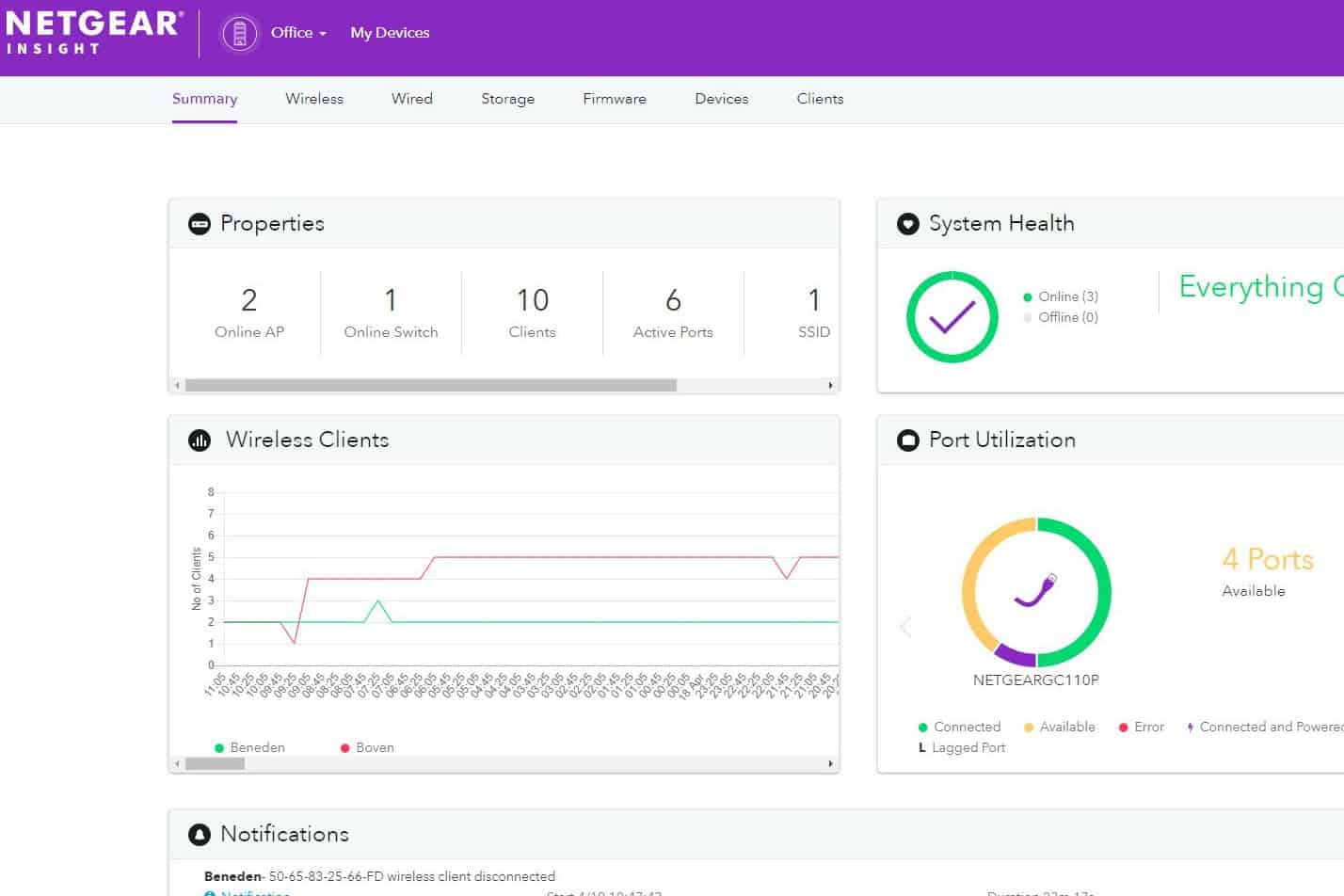Click the Port Utilization panel icon
1344x896 pixels.
[907, 440]
